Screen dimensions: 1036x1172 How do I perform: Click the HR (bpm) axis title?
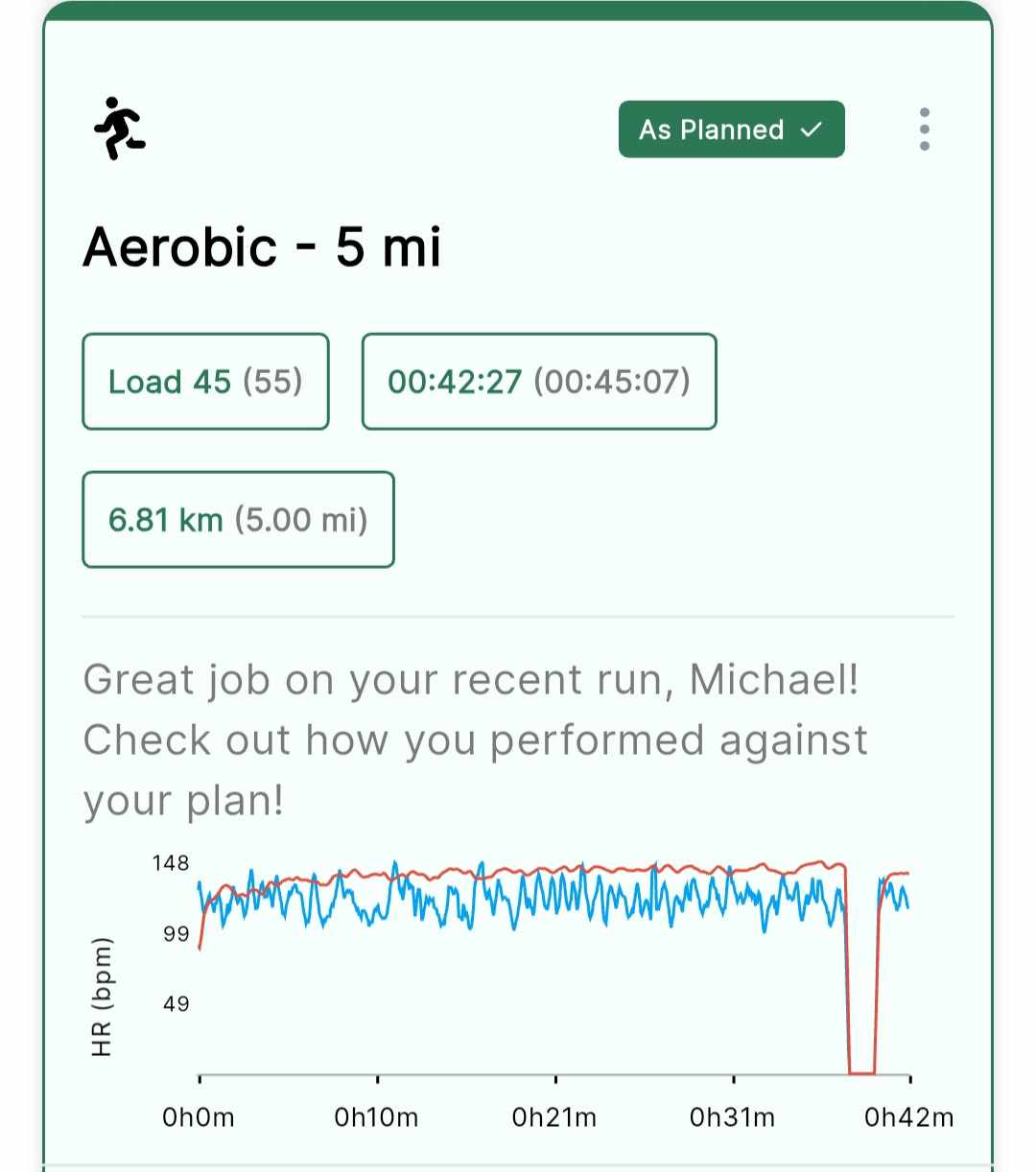point(103,996)
